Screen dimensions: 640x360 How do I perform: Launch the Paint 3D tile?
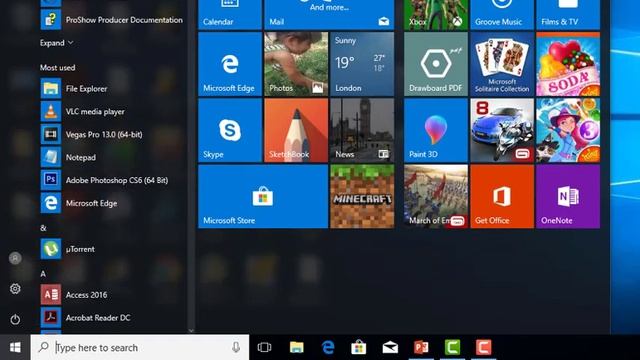(x=436, y=130)
